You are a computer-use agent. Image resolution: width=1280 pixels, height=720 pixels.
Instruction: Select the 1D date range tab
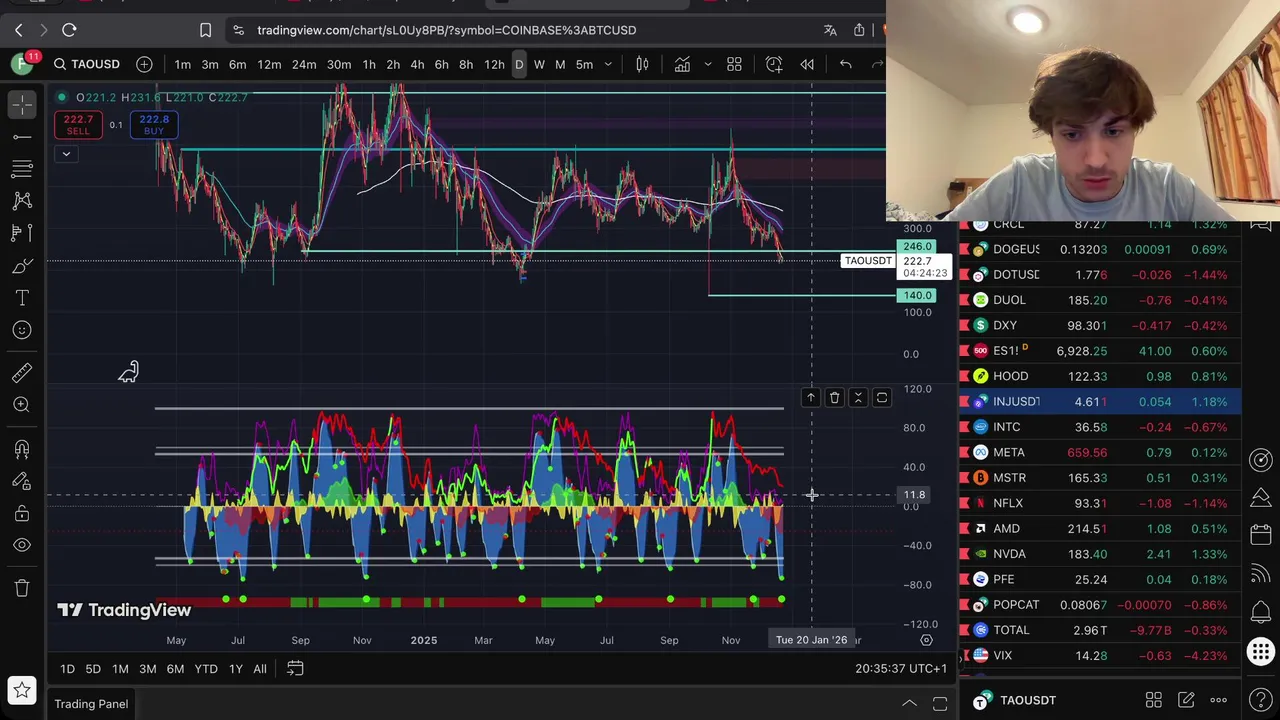tap(67, 668)
